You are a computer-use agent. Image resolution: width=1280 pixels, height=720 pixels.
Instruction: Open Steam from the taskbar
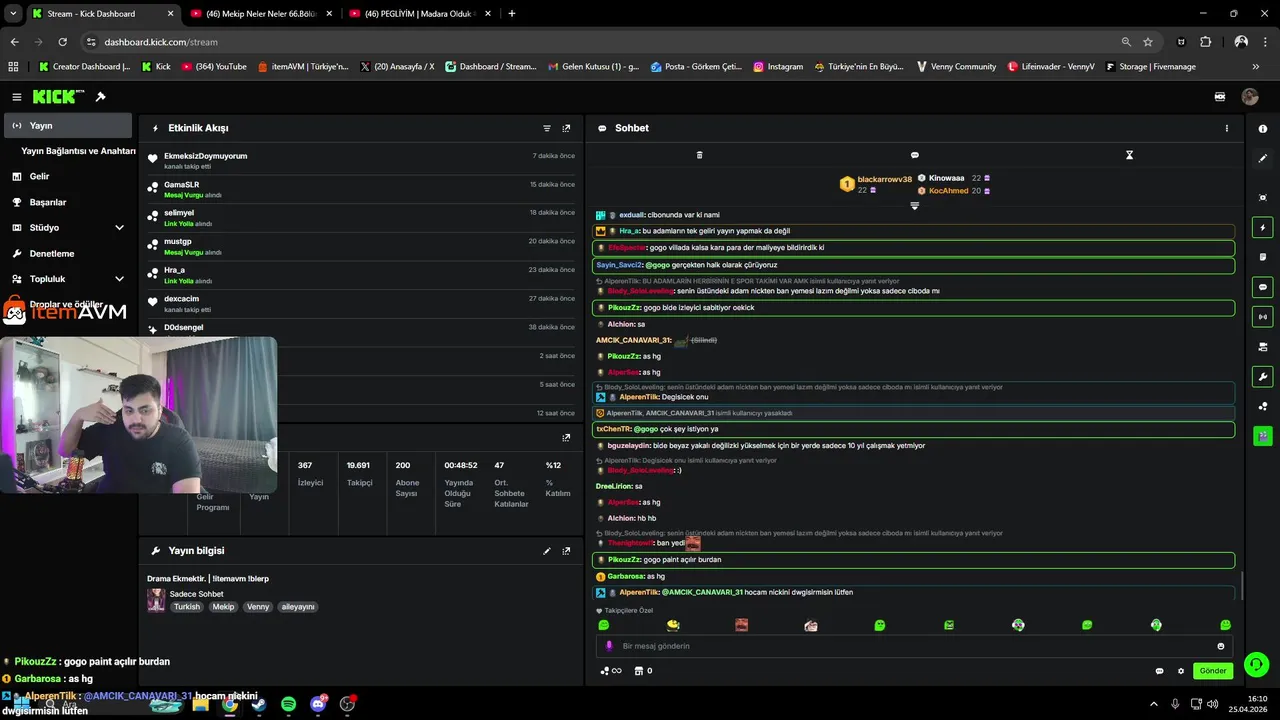259,704
